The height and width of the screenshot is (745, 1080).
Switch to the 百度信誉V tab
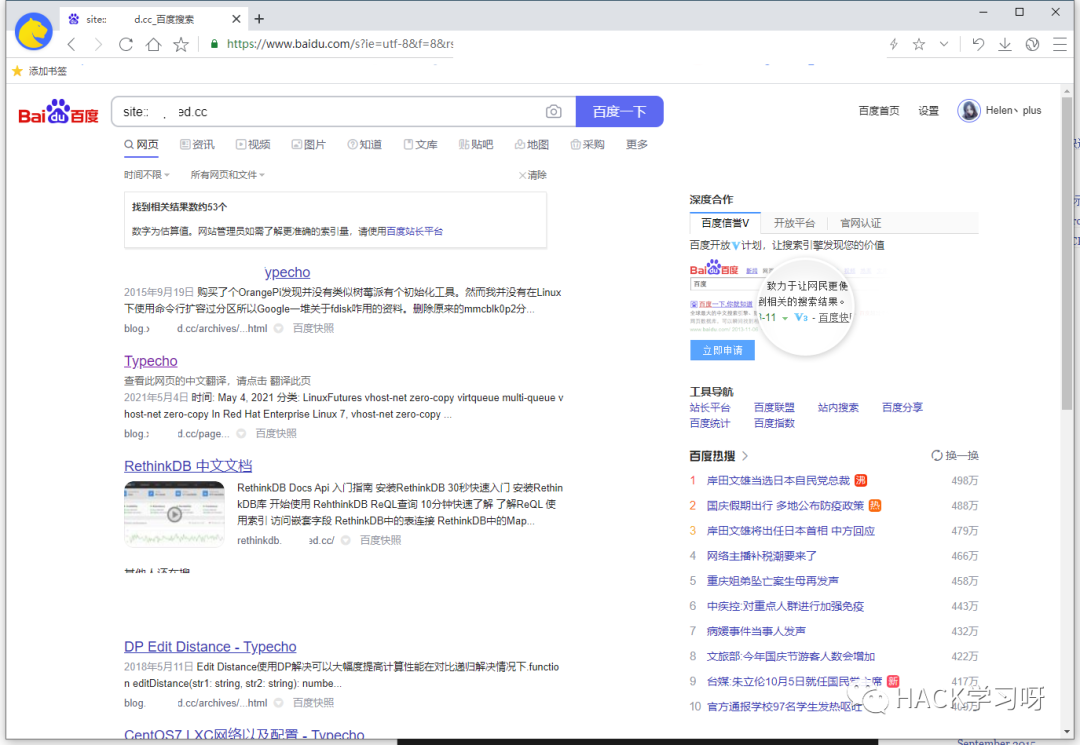coord(725,223)
